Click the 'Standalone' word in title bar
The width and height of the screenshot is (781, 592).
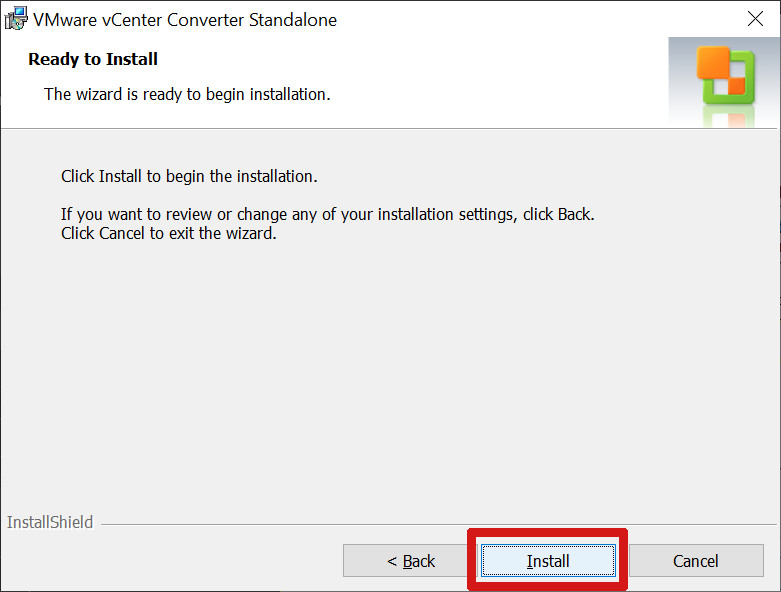293,20
